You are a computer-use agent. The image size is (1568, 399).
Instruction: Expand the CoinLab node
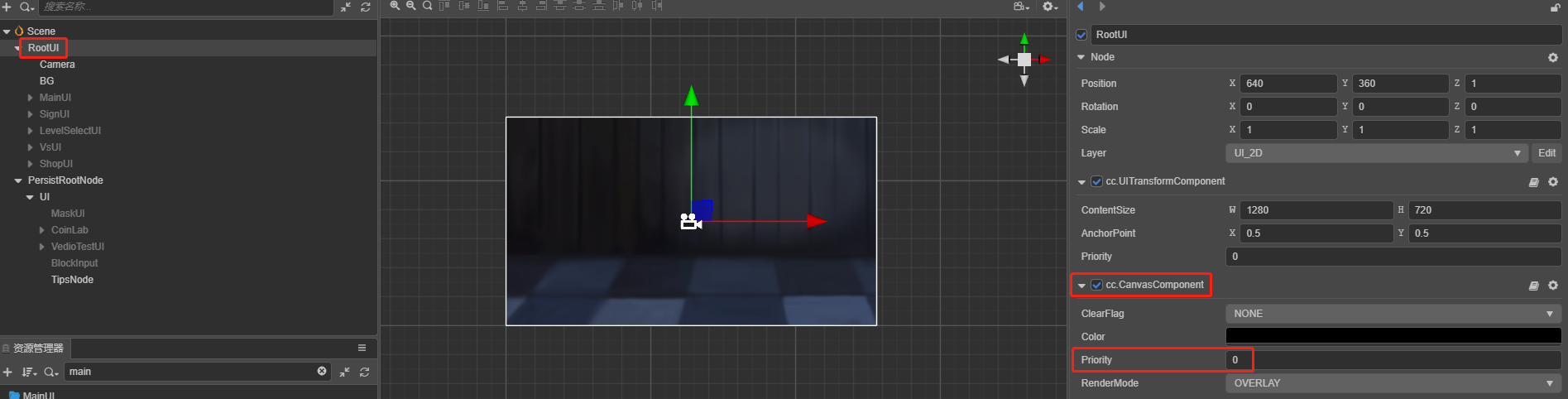[x=42, y=230]
